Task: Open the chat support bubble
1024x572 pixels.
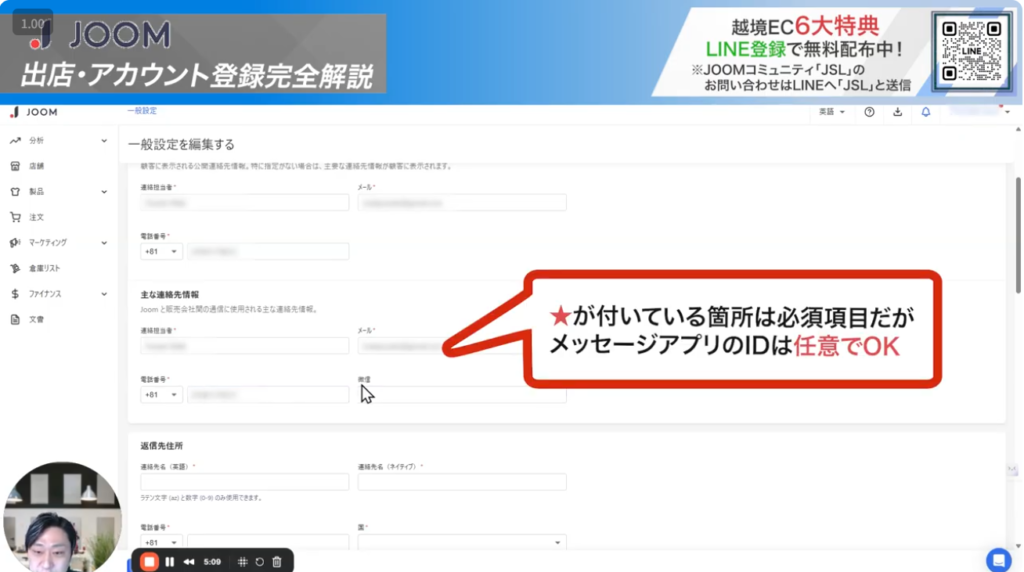Action: [x=997, y=559]
